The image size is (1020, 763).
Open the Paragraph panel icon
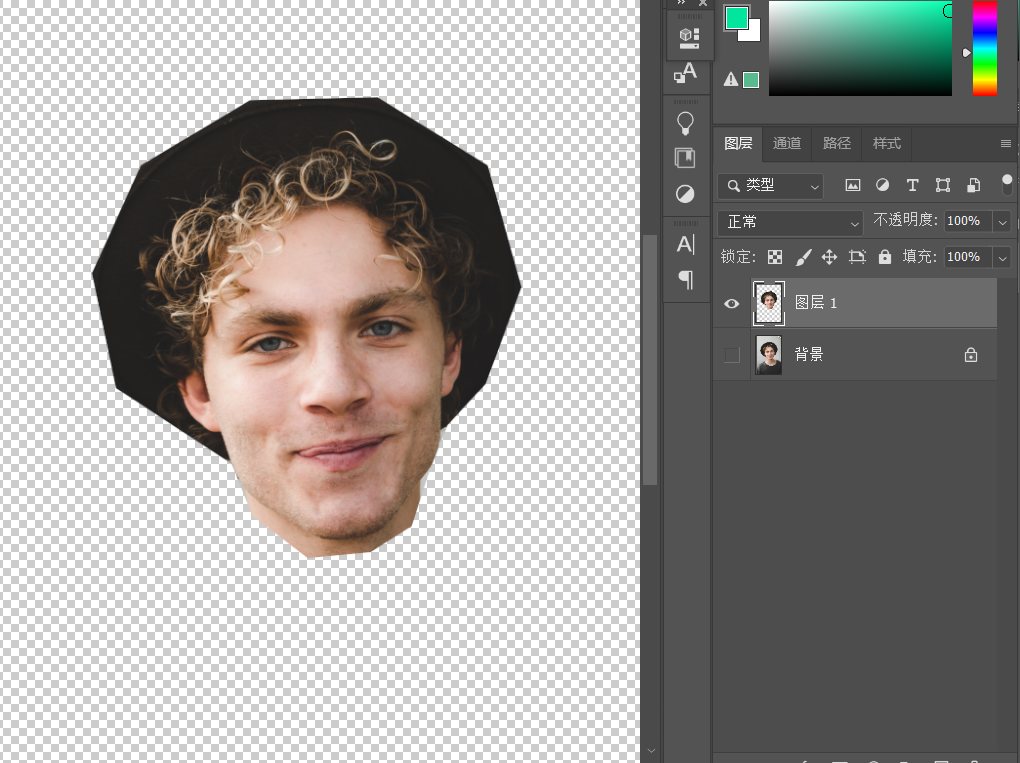[x=686, y=280]
